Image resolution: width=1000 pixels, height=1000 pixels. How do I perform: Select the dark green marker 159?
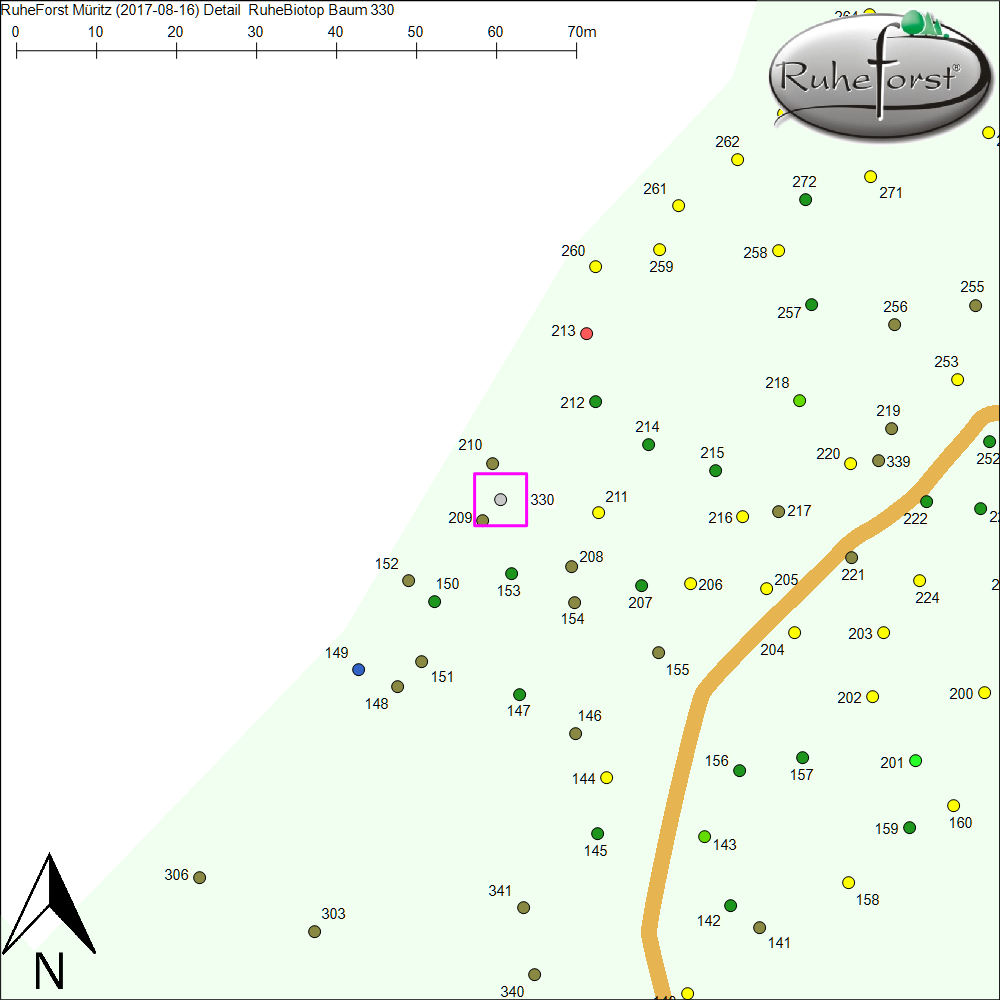909,828
